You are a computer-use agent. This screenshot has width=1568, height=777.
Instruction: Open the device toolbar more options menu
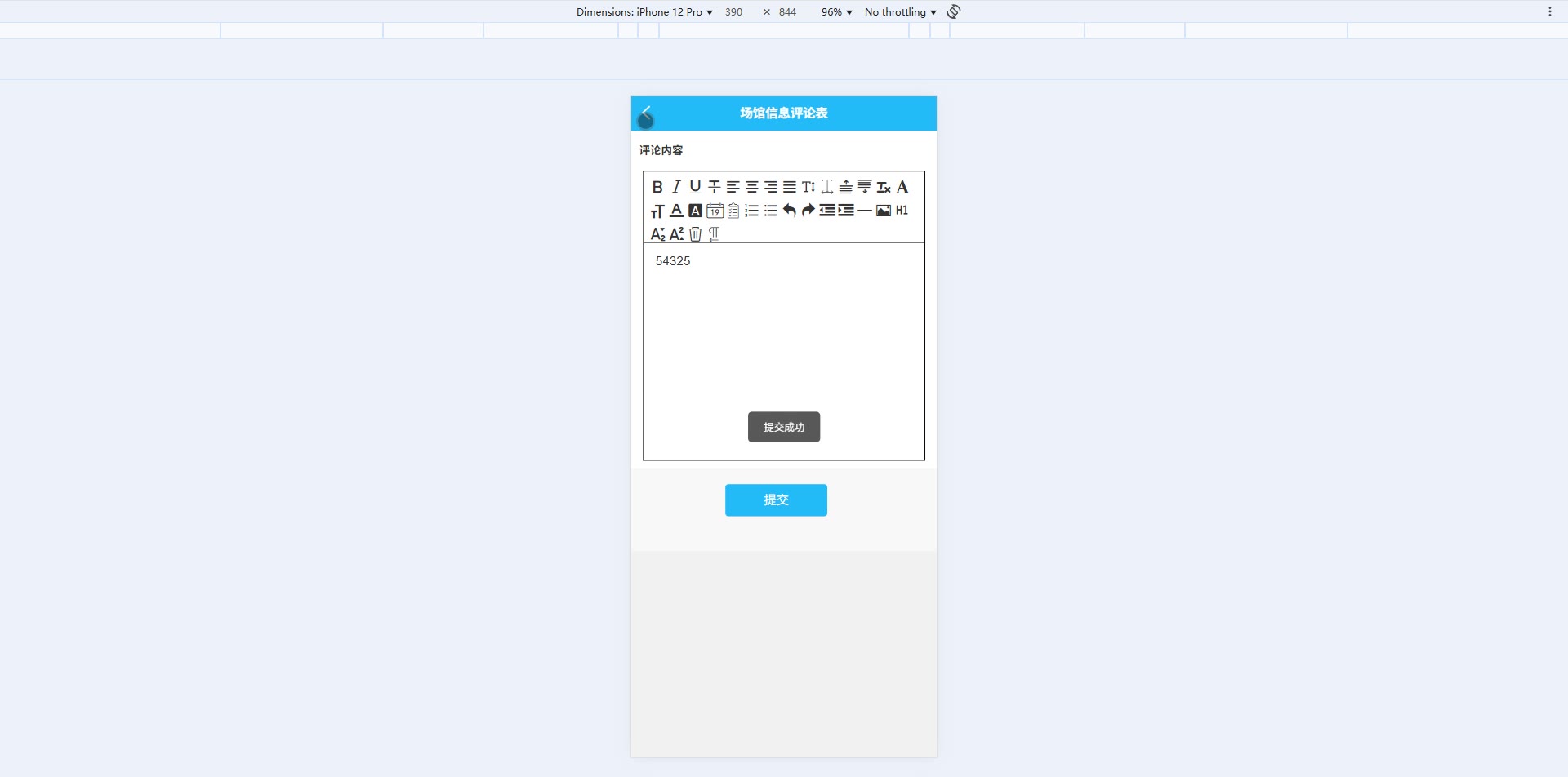point(1549,11)
